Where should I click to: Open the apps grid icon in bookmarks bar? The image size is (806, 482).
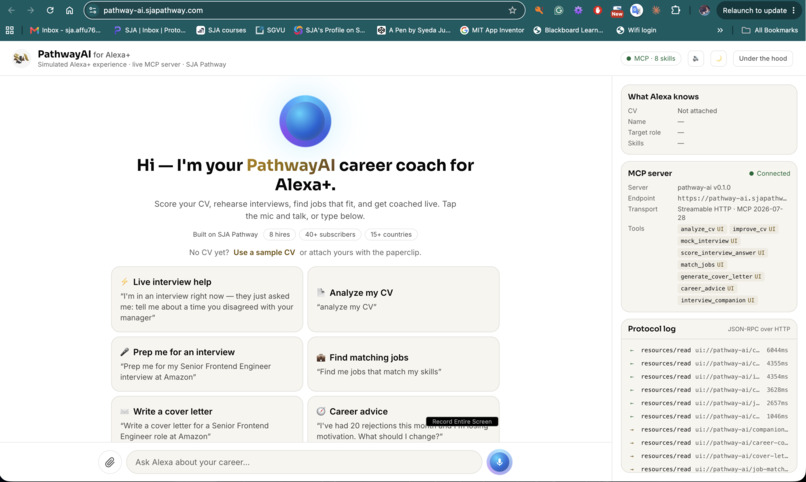pyautogui.click(x=9, y=30)
